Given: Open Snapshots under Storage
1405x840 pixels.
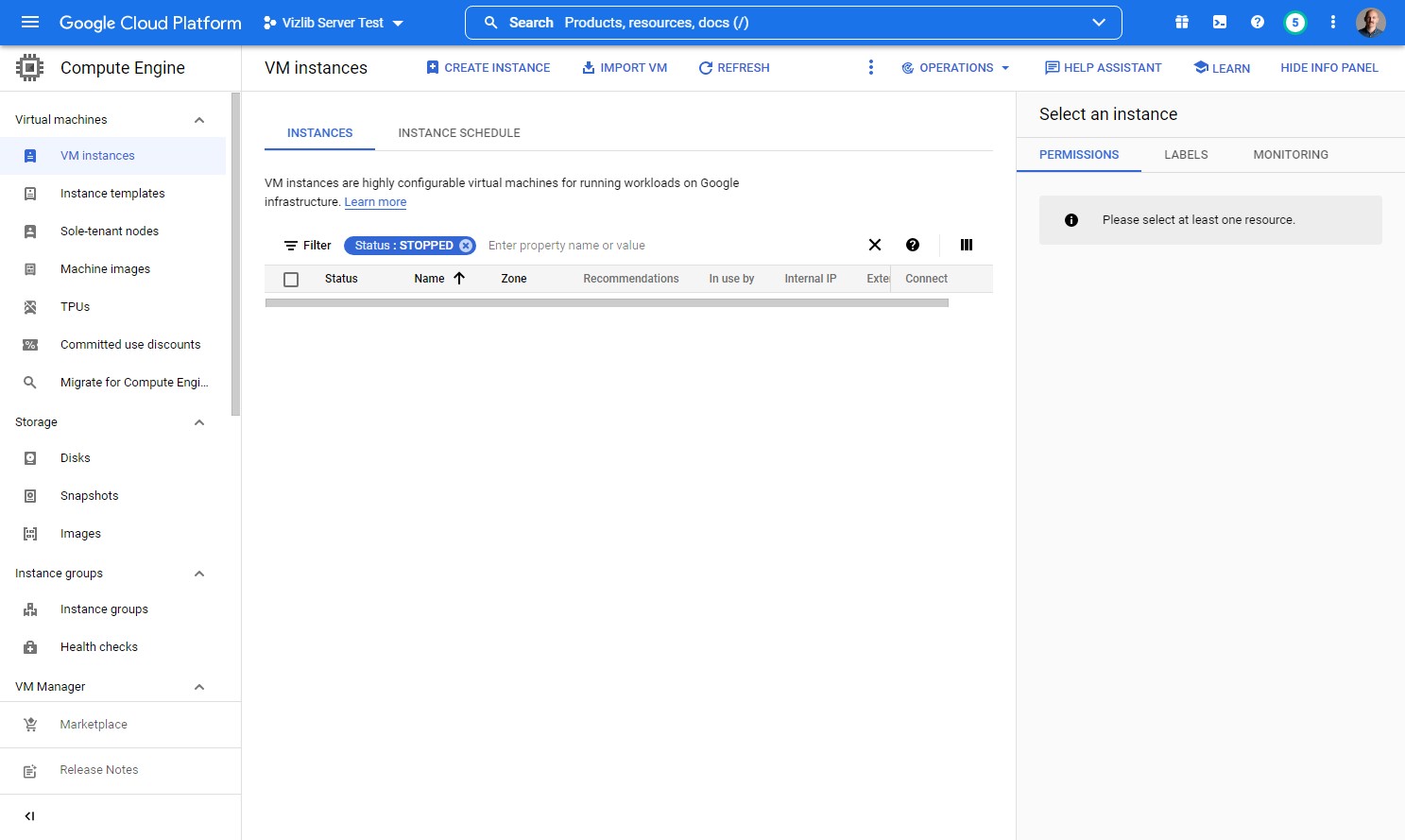Looking at the screenshot, I should point(112,496).
